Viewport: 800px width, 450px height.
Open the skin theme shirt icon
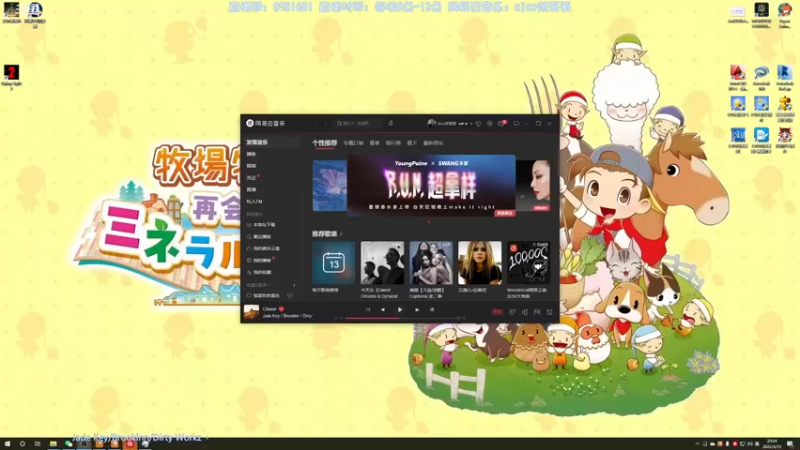coord(479,123)
